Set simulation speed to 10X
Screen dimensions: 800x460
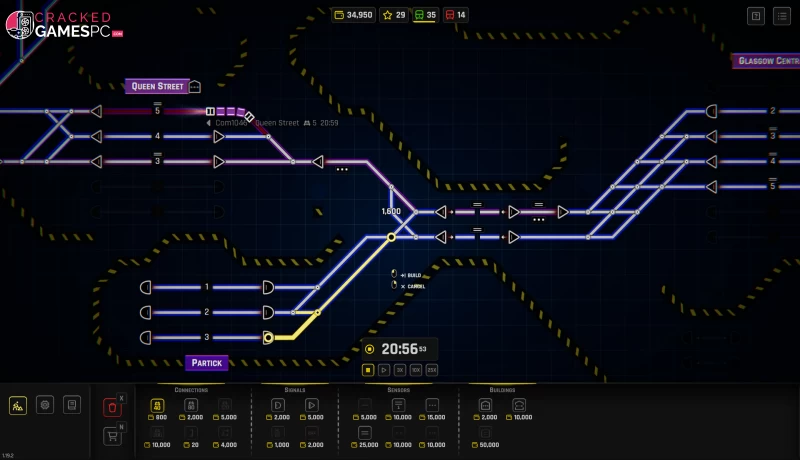pyautogui.click(x=416, y=370)
